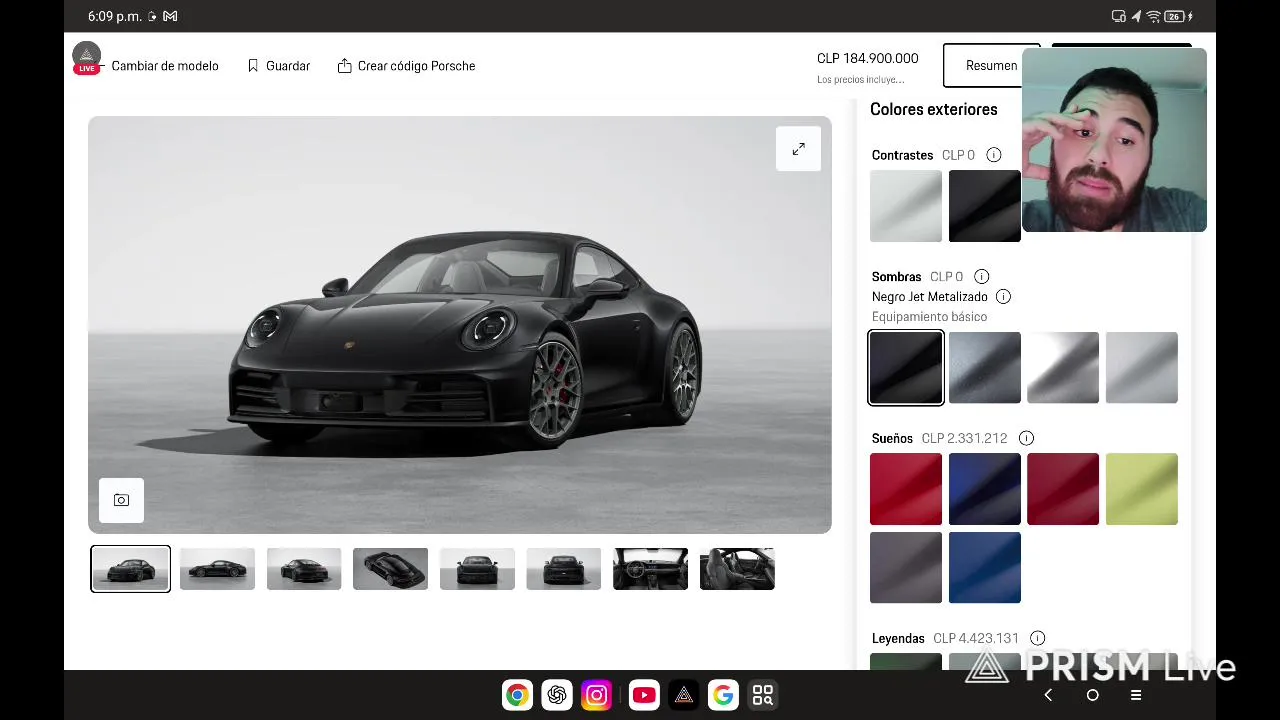Click 'Los precios incluye...' text

click(860, 80)
